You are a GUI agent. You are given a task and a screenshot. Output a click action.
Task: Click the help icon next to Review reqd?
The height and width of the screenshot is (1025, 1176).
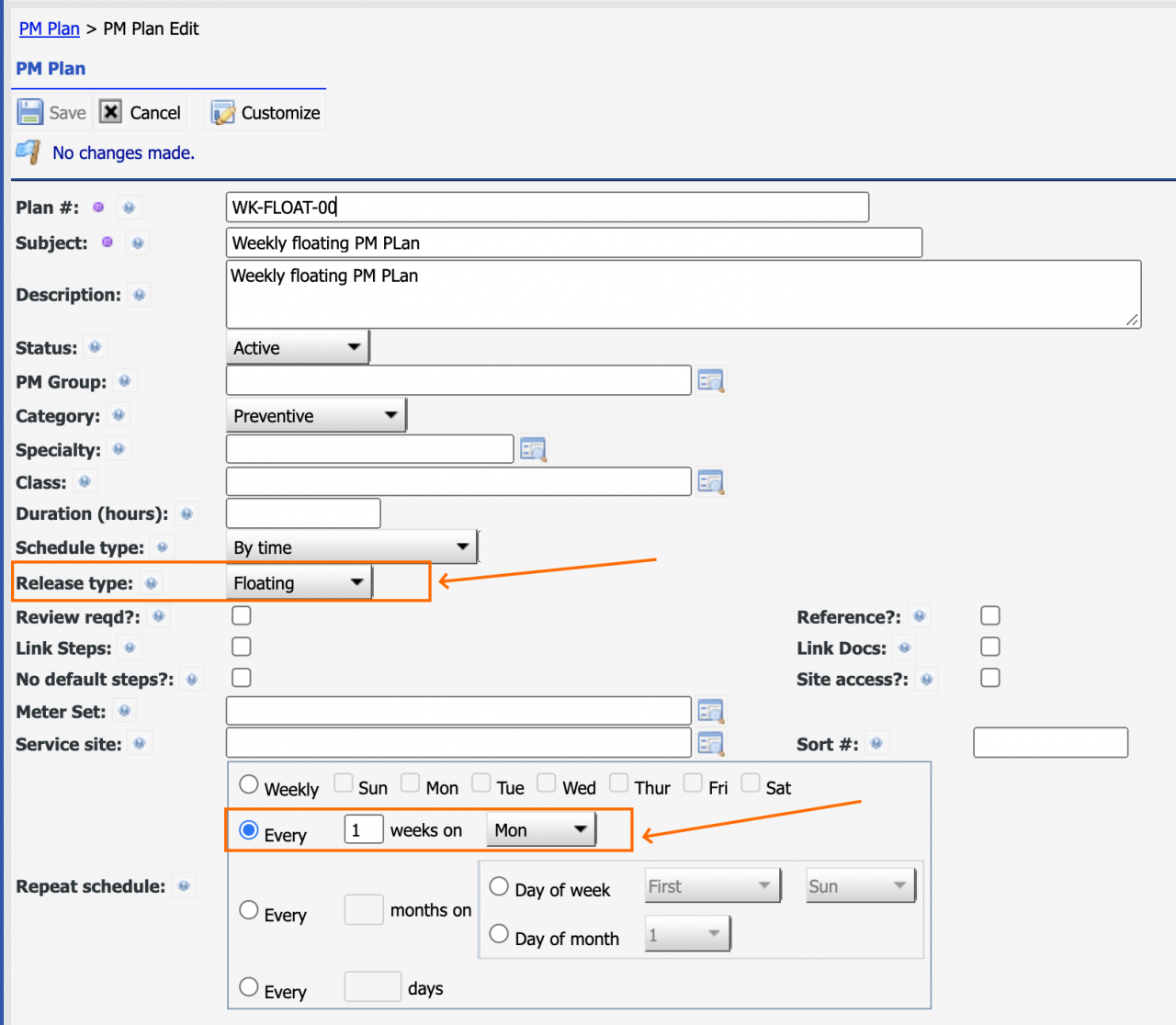[x=159, y=616]
